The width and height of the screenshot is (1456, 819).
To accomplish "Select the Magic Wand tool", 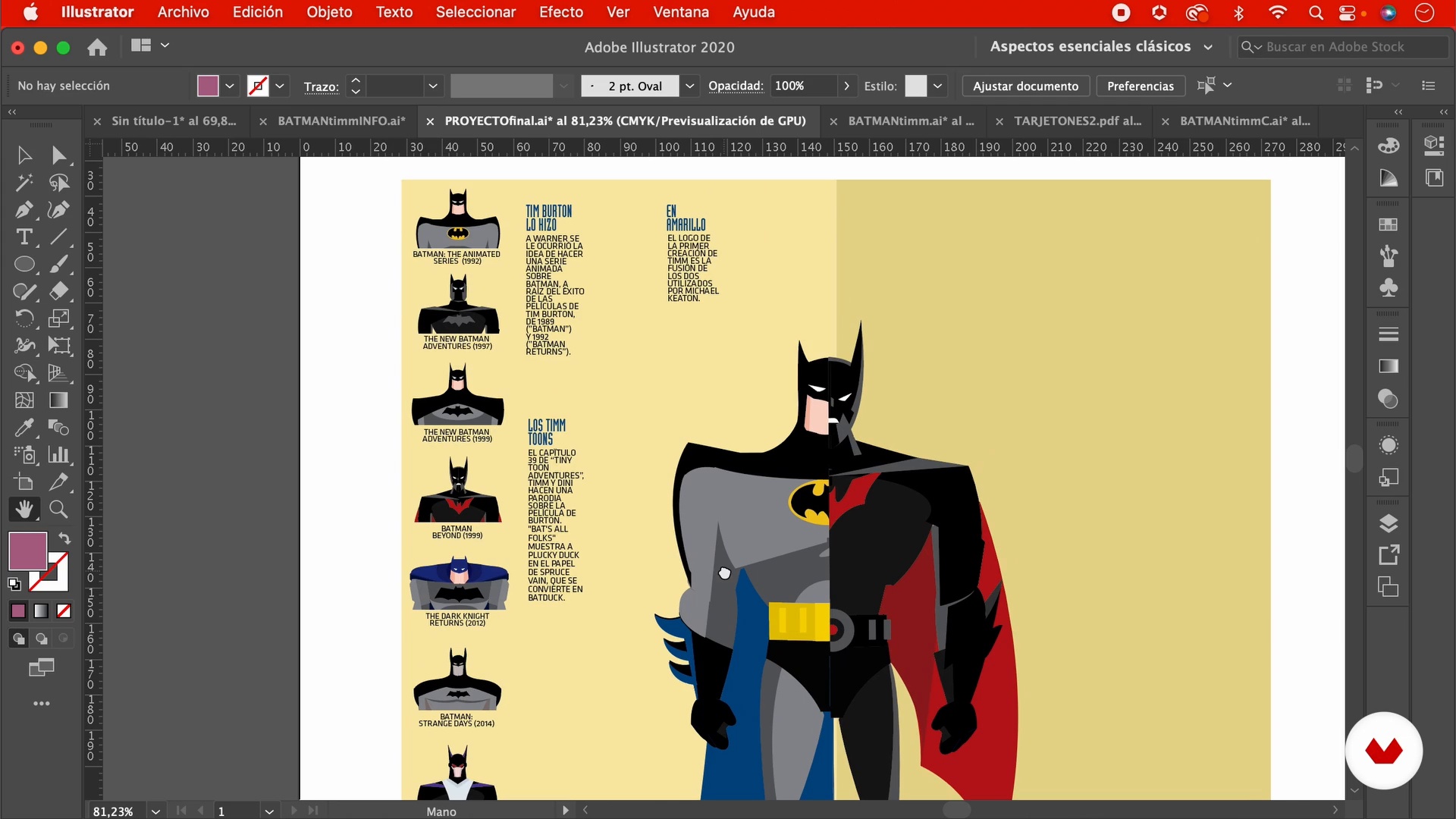I will 24,183.
